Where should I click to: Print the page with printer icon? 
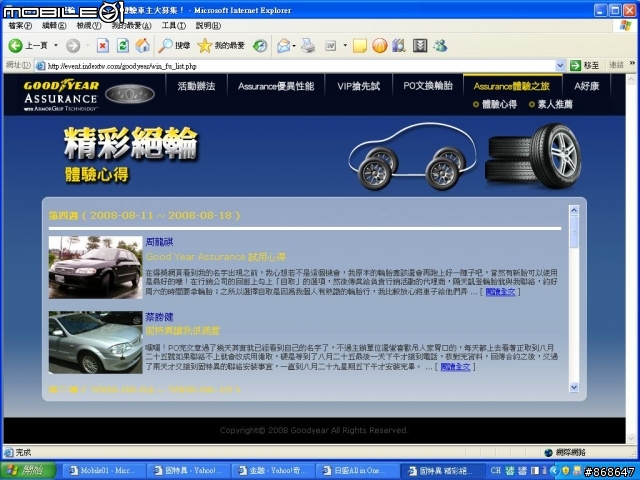pyautogui.click(x=308, y=45)
